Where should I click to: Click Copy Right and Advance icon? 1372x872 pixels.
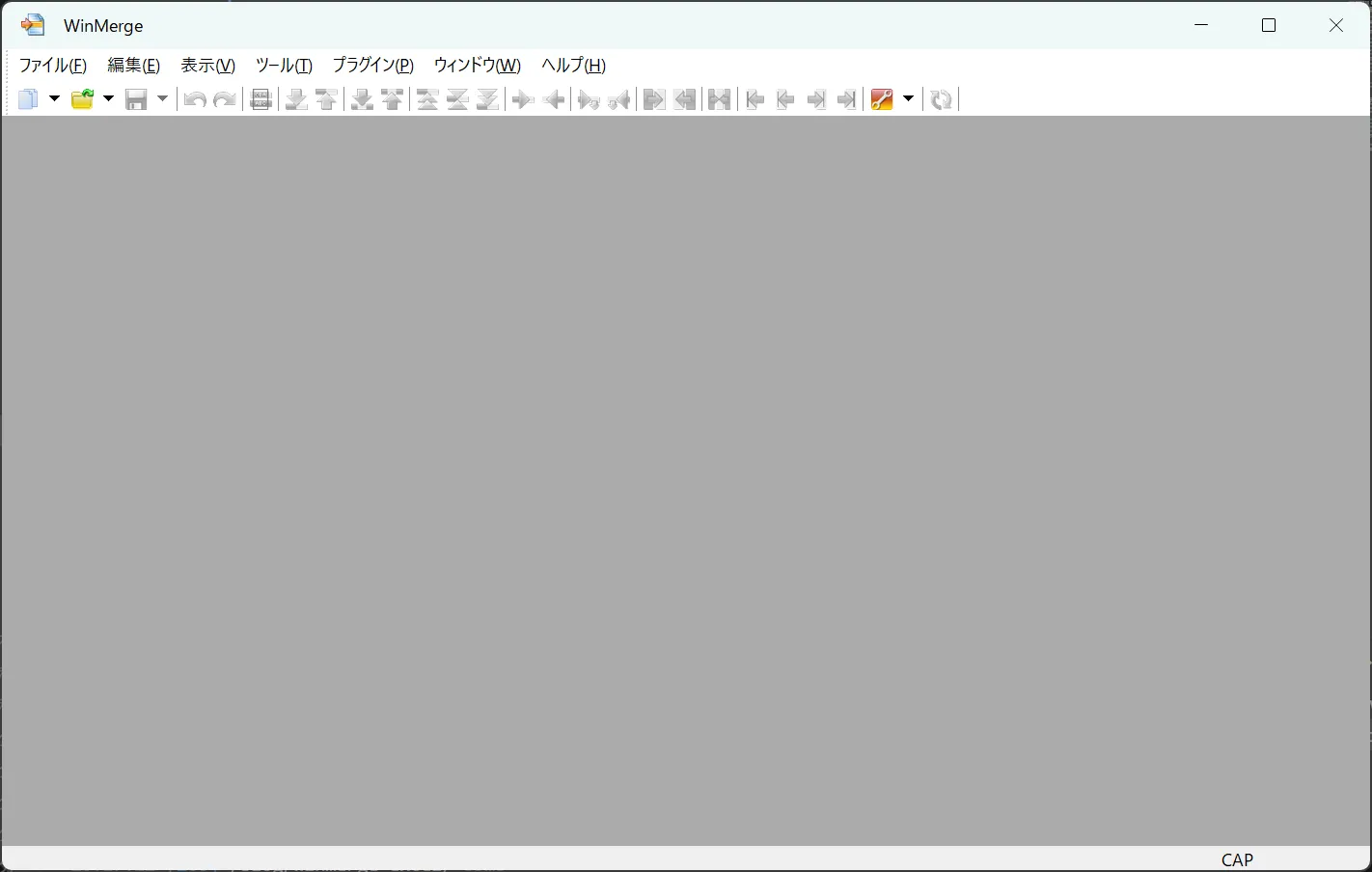pyautogui.click(x=589, y=99)
